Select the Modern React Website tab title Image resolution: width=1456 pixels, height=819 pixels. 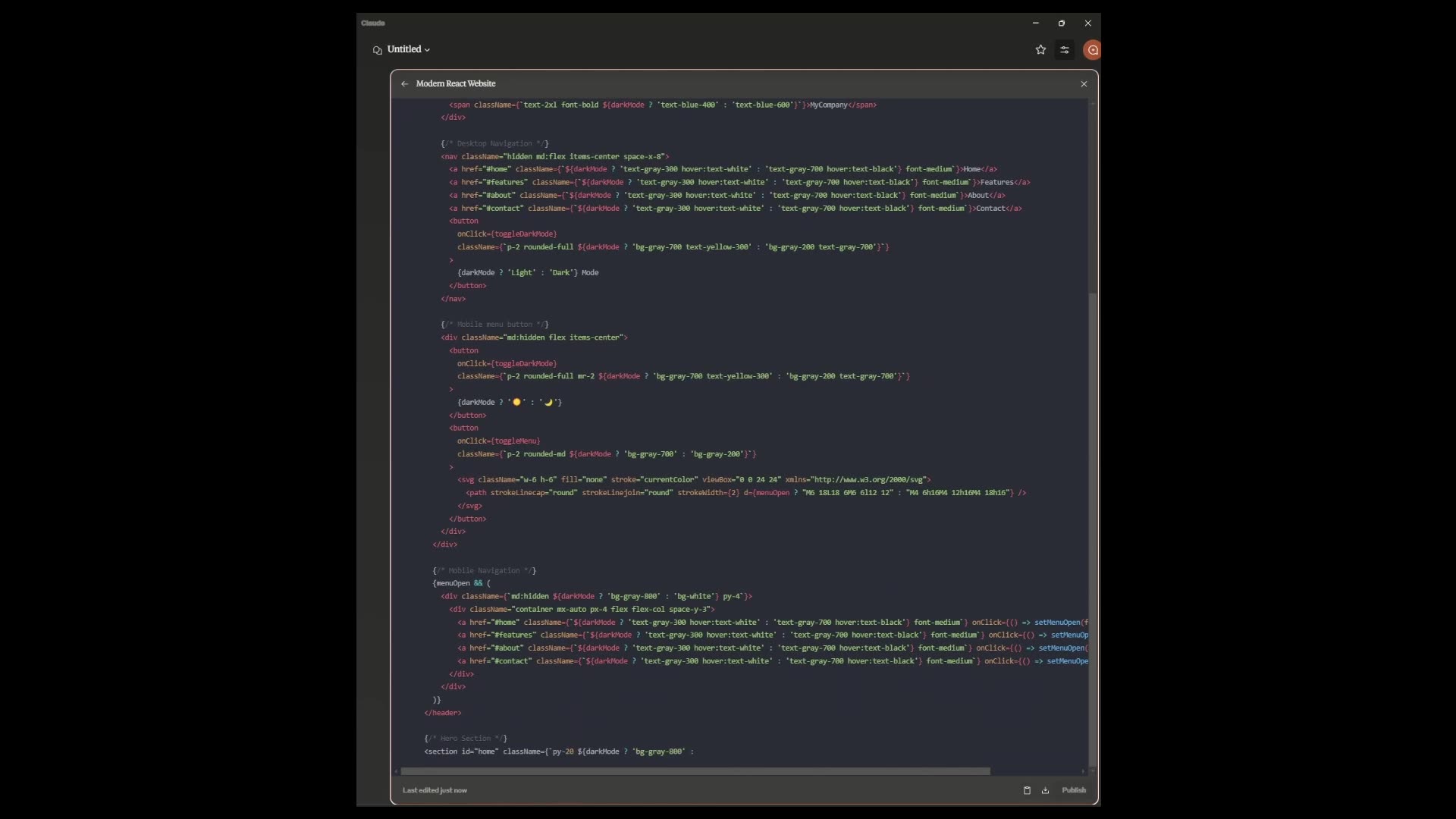coord(456,83)
